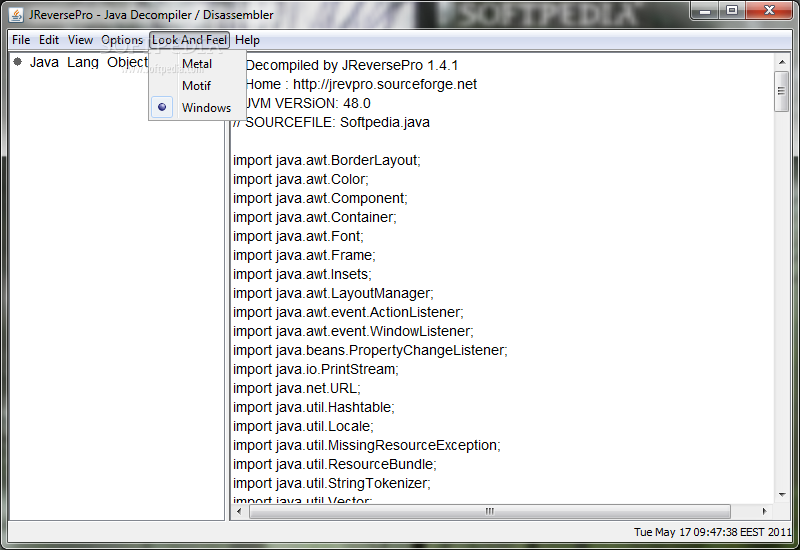Click the line 'import java.util.Locale;'
This screenshot has width=800, height=550.
tap(303, 426)
